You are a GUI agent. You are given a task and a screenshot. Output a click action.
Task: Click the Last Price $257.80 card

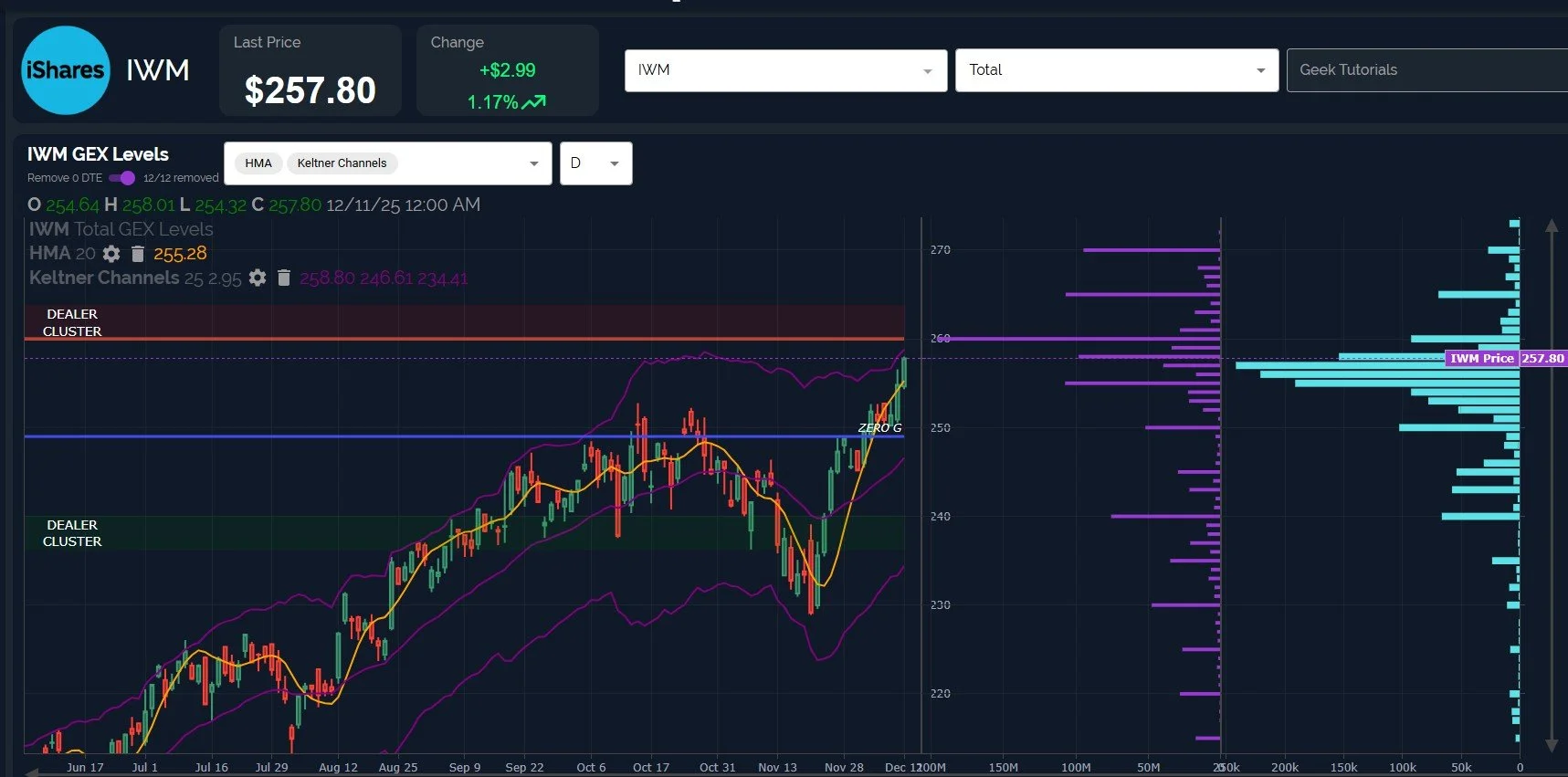point(310,70)
